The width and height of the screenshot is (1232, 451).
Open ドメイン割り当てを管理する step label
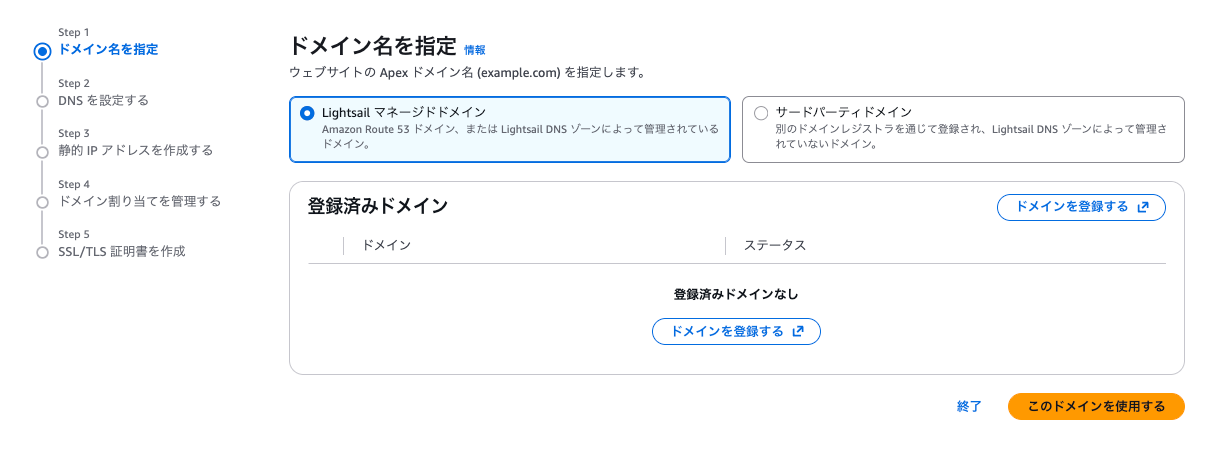coord(139,201)
